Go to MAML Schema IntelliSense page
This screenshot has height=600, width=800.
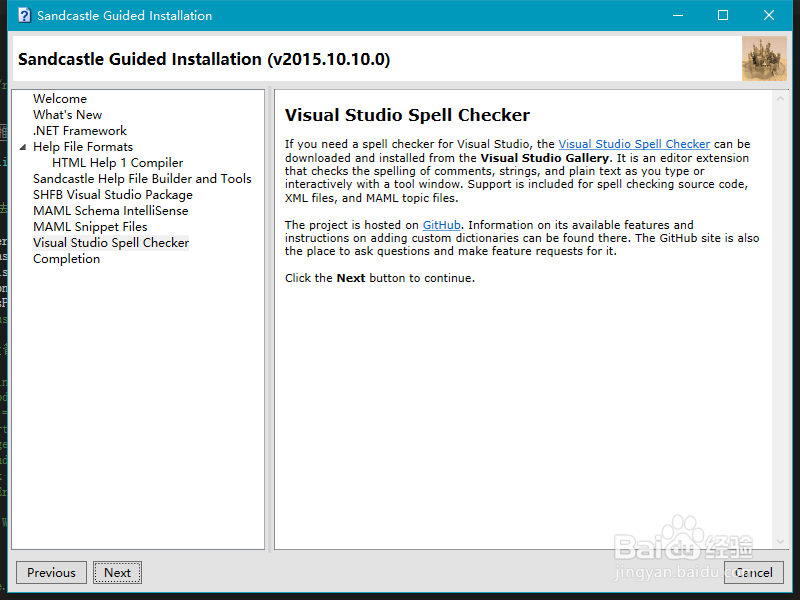click(x=110, y=211)
